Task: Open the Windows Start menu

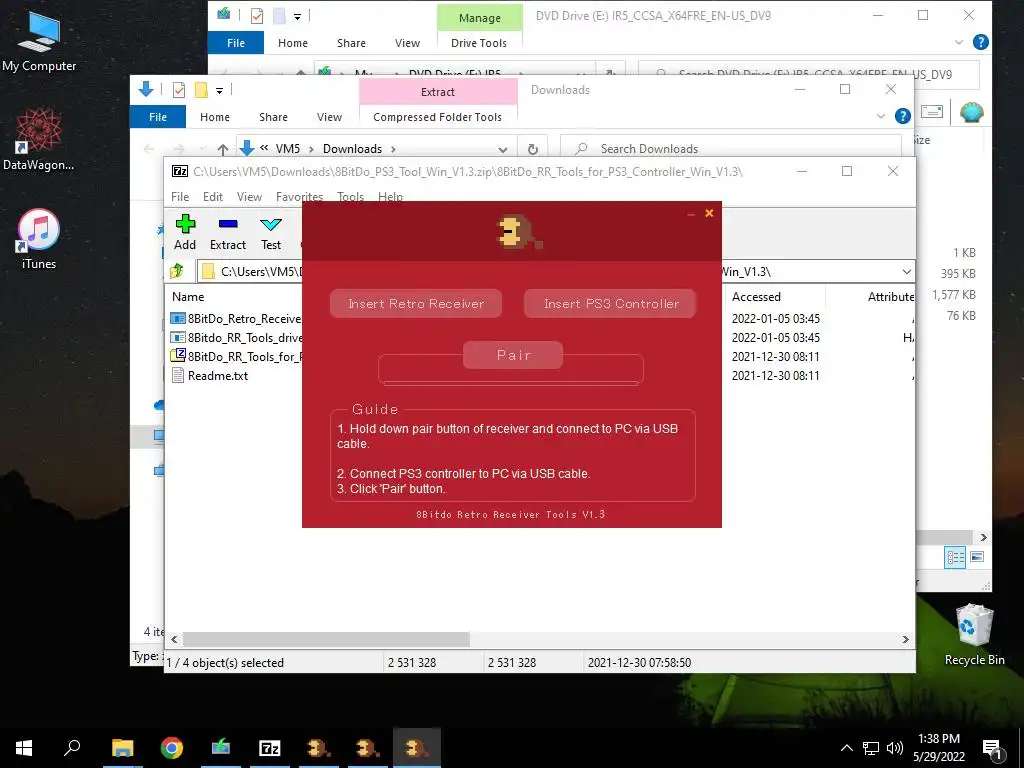Action: (24, 748)
